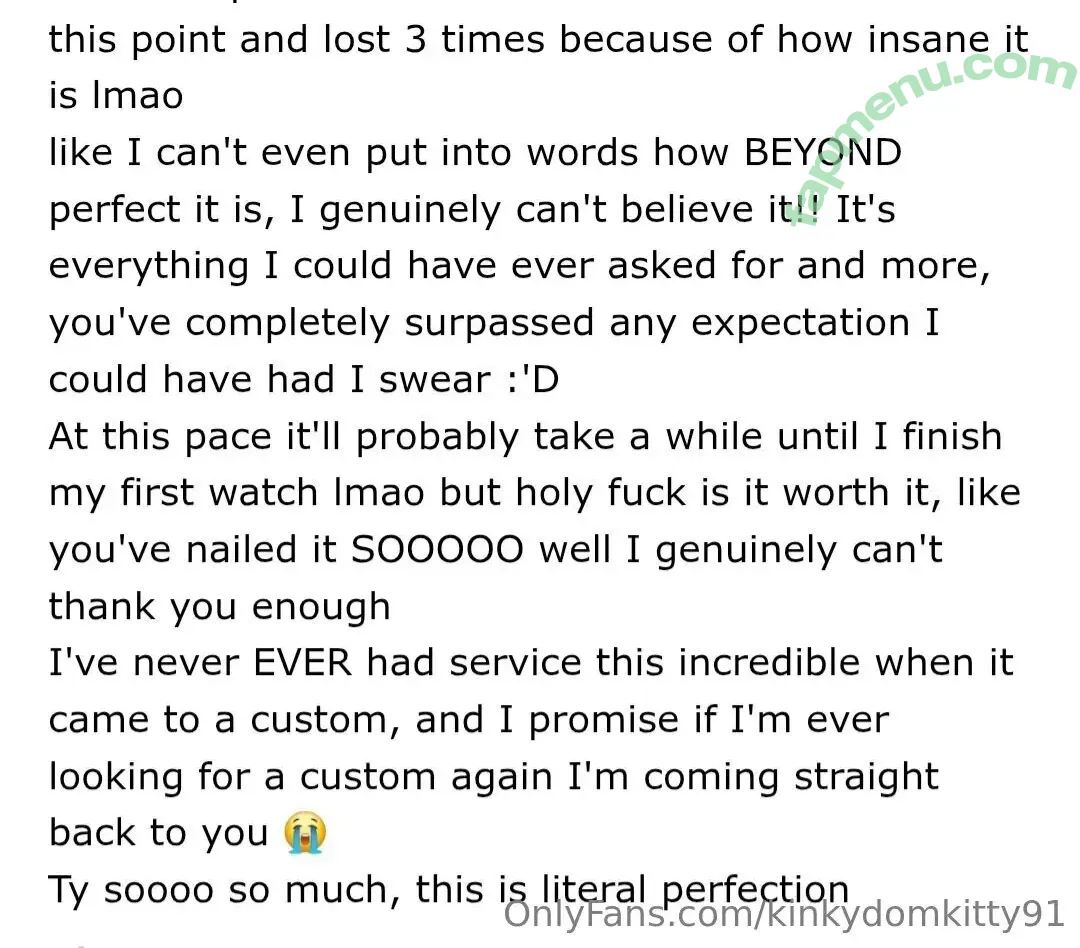Click the phrase 'At this pace'
This screenshot has height=948, width=1080.
point(160,437)
